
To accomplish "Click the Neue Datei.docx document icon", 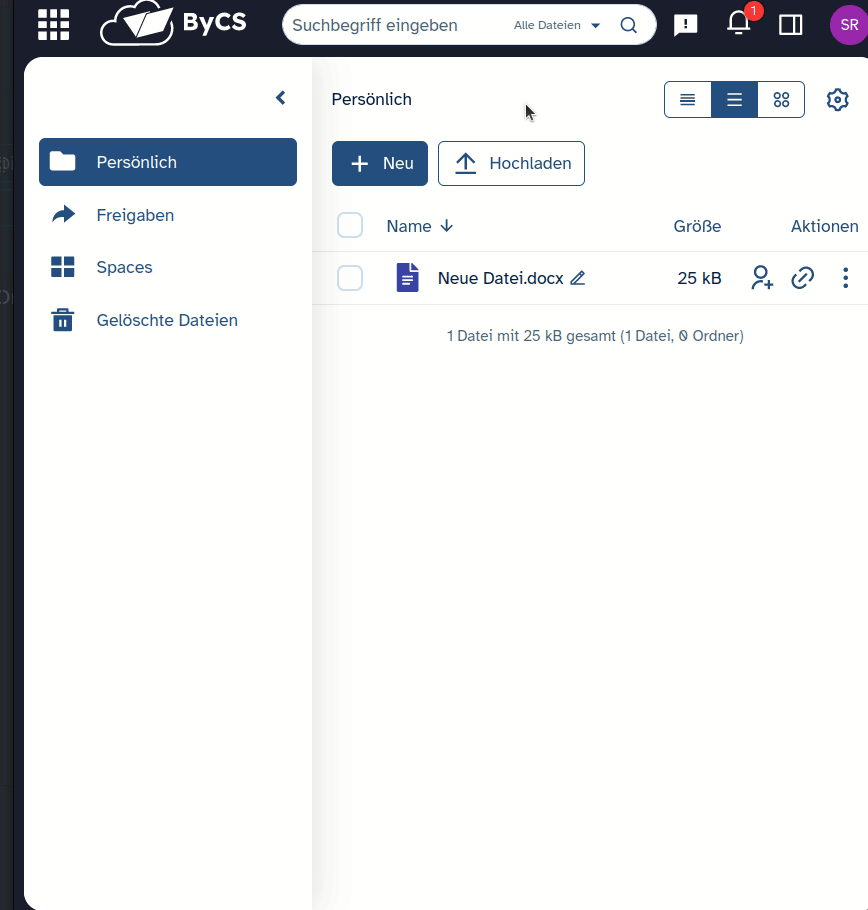I will click(x=407, y=277).
